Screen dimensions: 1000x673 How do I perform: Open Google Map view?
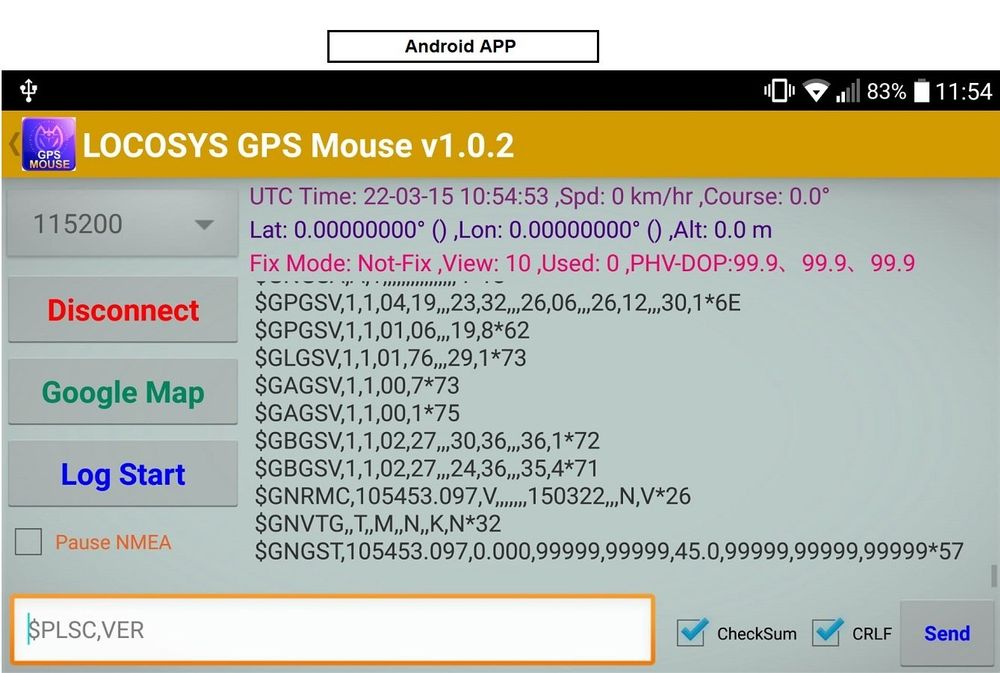(123, 393)
